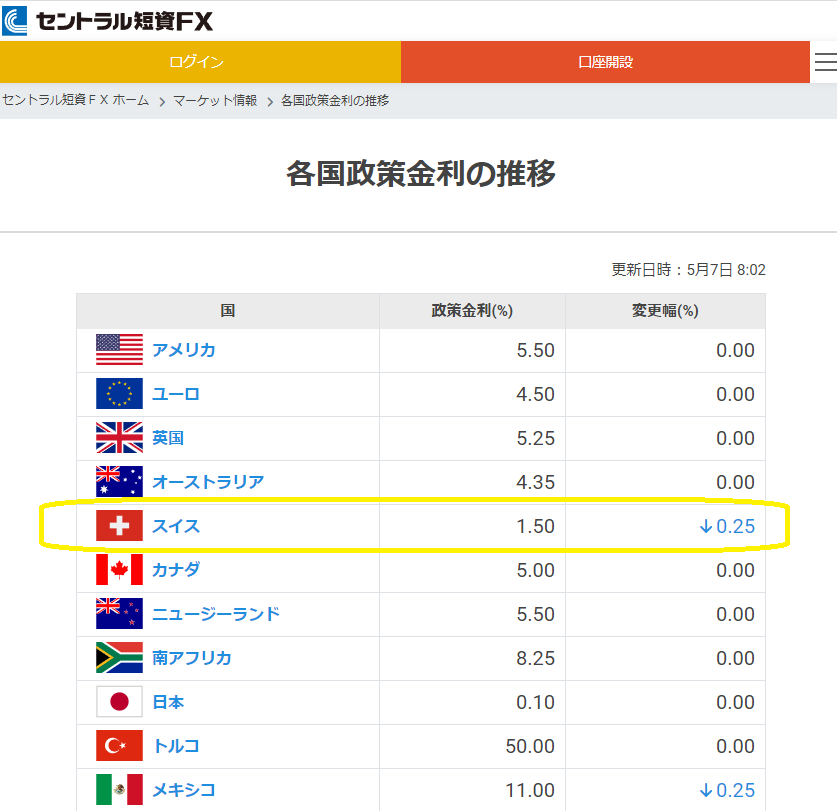Open the 南アフリカ link
837x811 pixels.
192,658
